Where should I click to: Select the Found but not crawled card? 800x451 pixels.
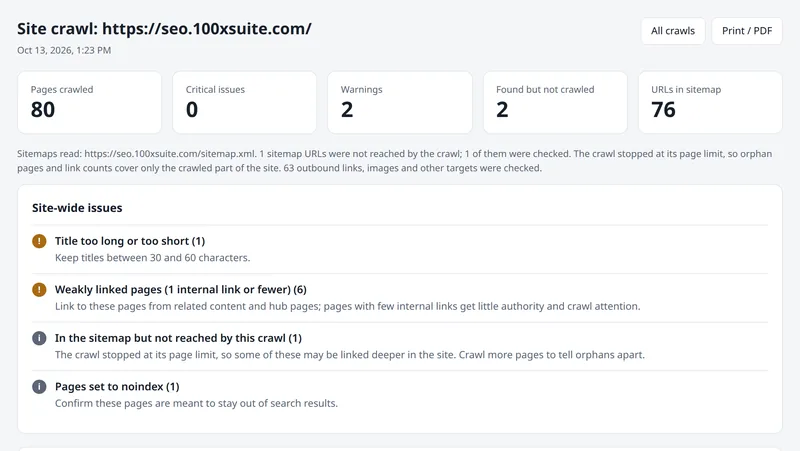tap(555, 102)
